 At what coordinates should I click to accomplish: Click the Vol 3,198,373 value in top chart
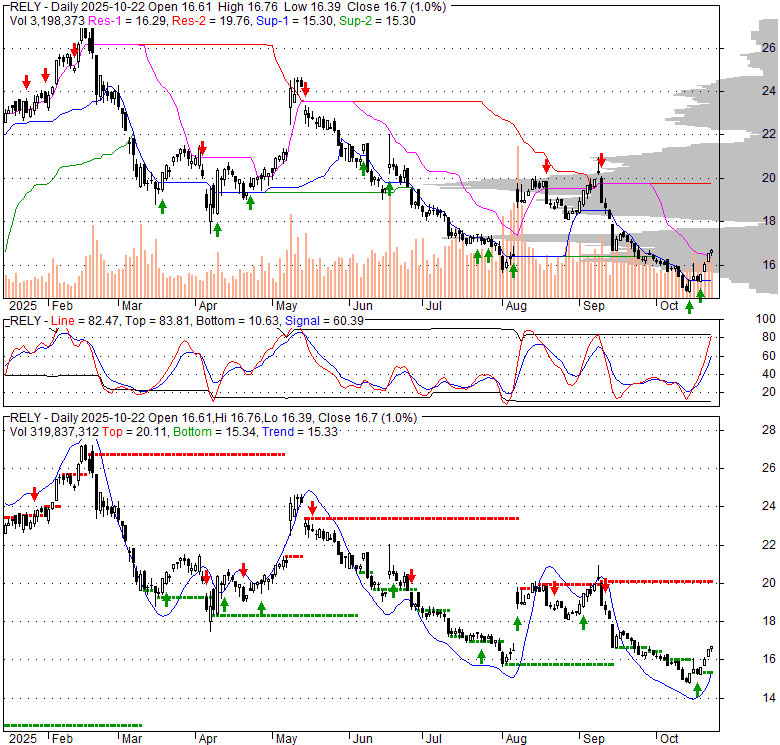pyautogui.click(x=48, y=21)
